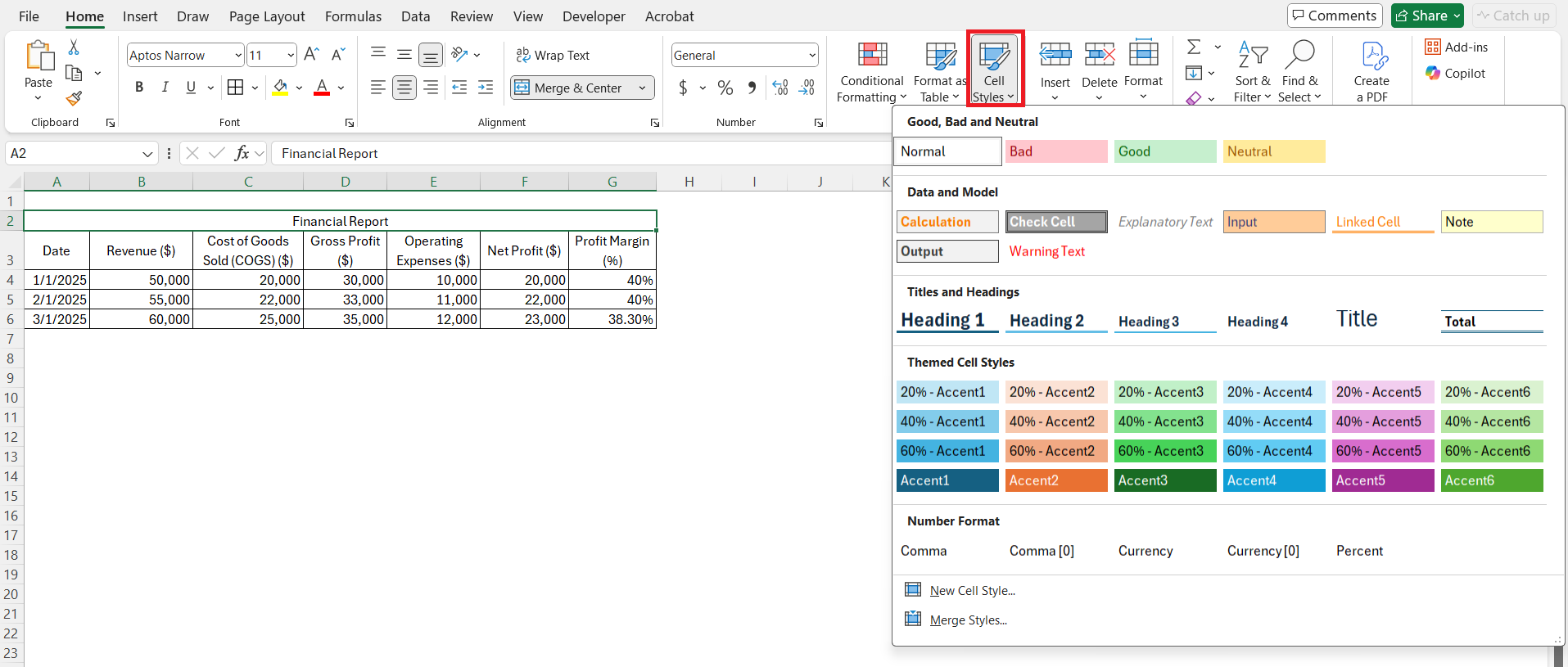Toggle Center horizontal alignment
The image size is (1568, 667).
pos(404,87)
